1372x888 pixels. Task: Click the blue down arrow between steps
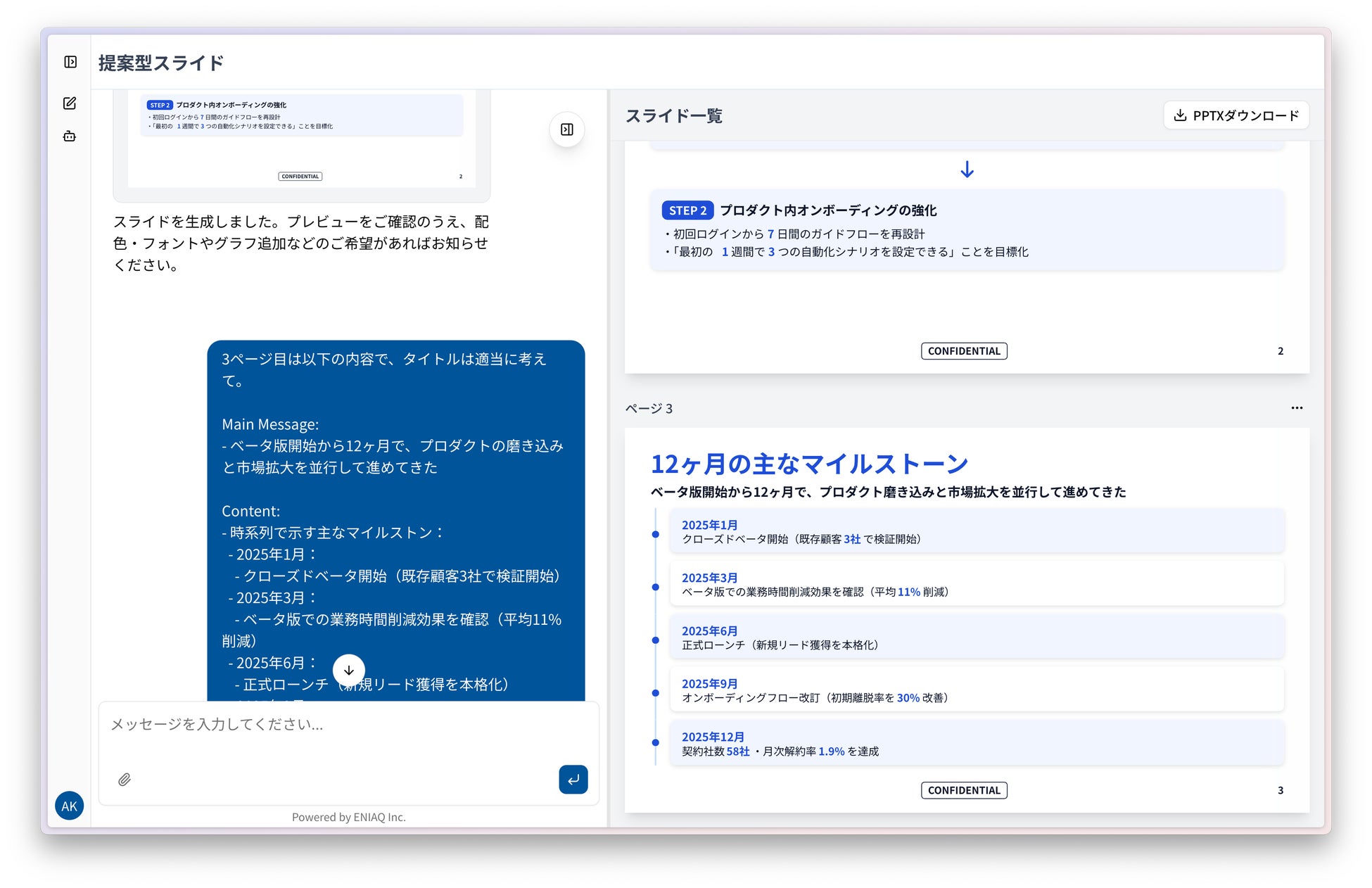pos(967,170)
